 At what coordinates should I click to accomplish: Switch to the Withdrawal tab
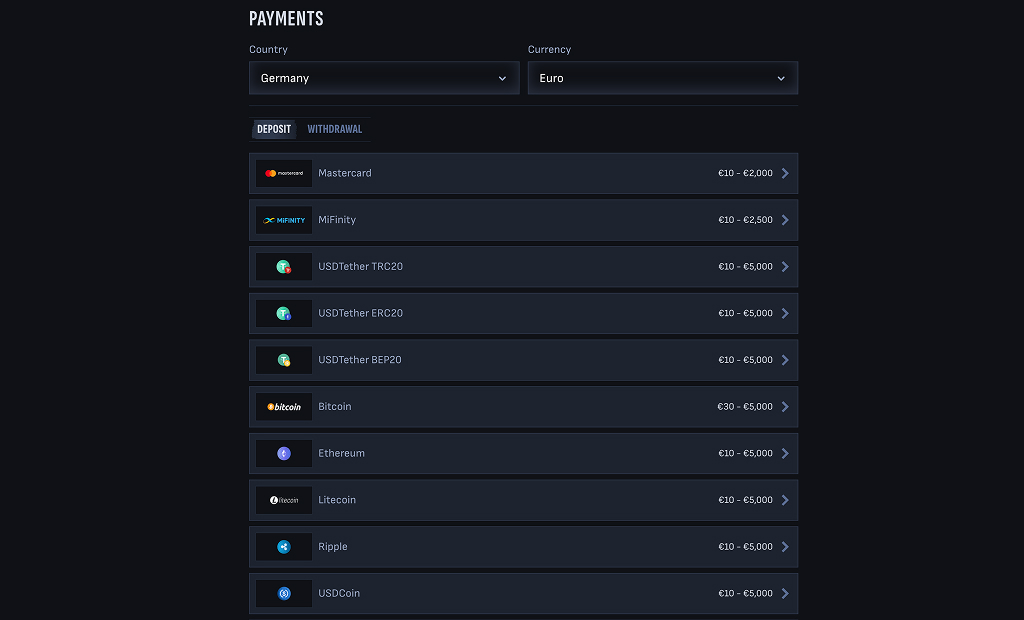(x=335, y=128)
